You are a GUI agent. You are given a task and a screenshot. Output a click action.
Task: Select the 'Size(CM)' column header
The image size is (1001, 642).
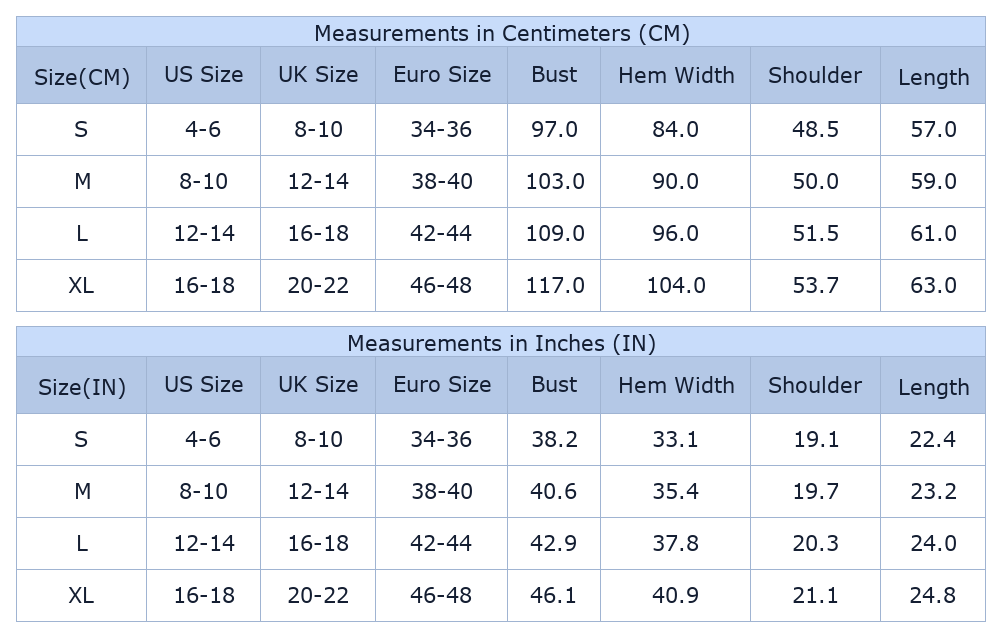coord(82,77)
